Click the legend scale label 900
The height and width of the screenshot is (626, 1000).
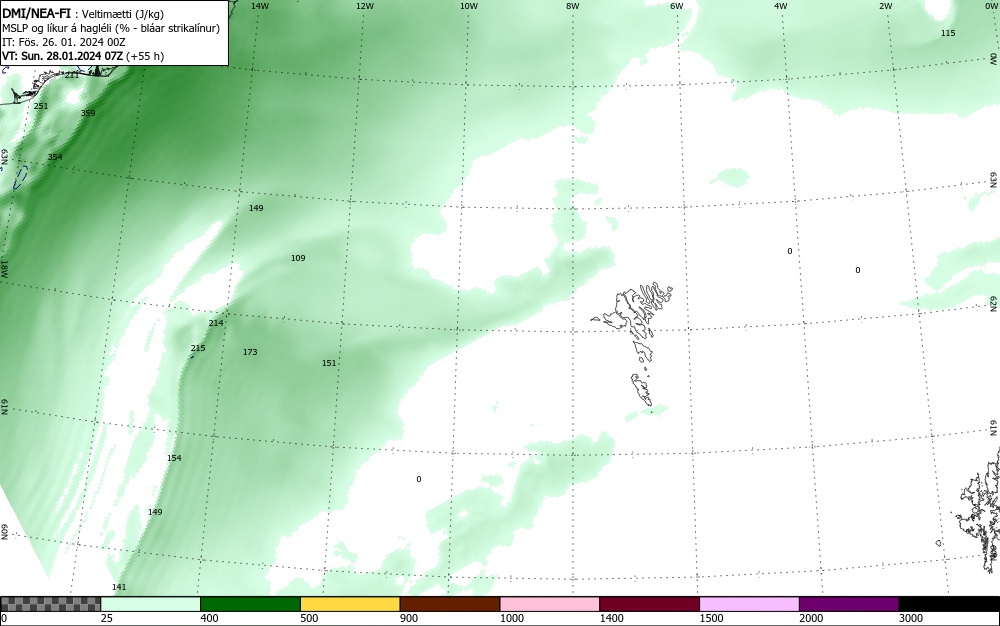pos(409,618)
